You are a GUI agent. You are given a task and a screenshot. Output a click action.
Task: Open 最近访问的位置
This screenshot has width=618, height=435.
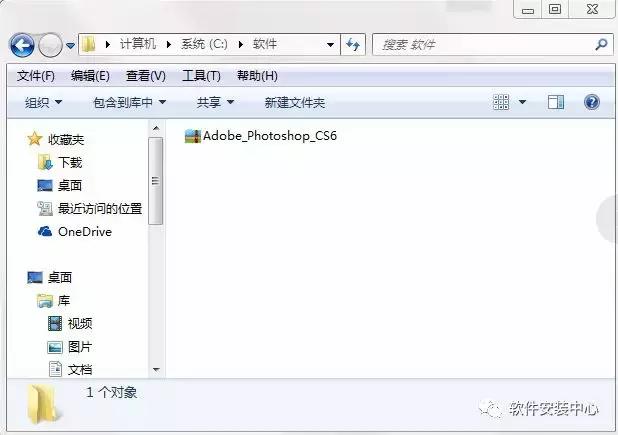pos(100,208)
